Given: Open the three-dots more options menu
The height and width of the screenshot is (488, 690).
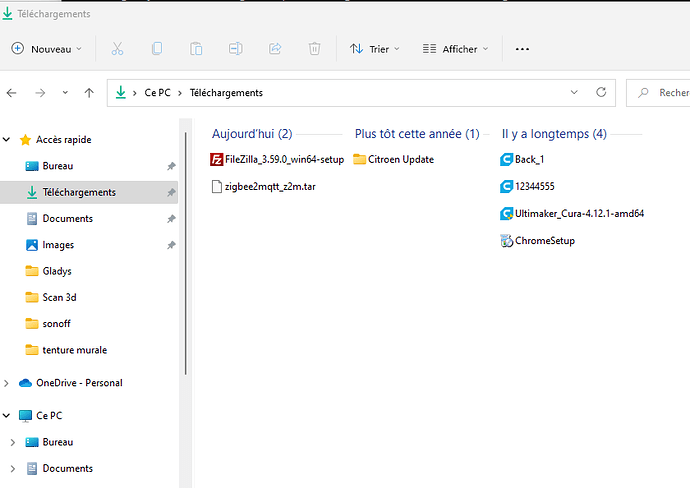Looking at the screenshot, I should [x=521, y=48].
